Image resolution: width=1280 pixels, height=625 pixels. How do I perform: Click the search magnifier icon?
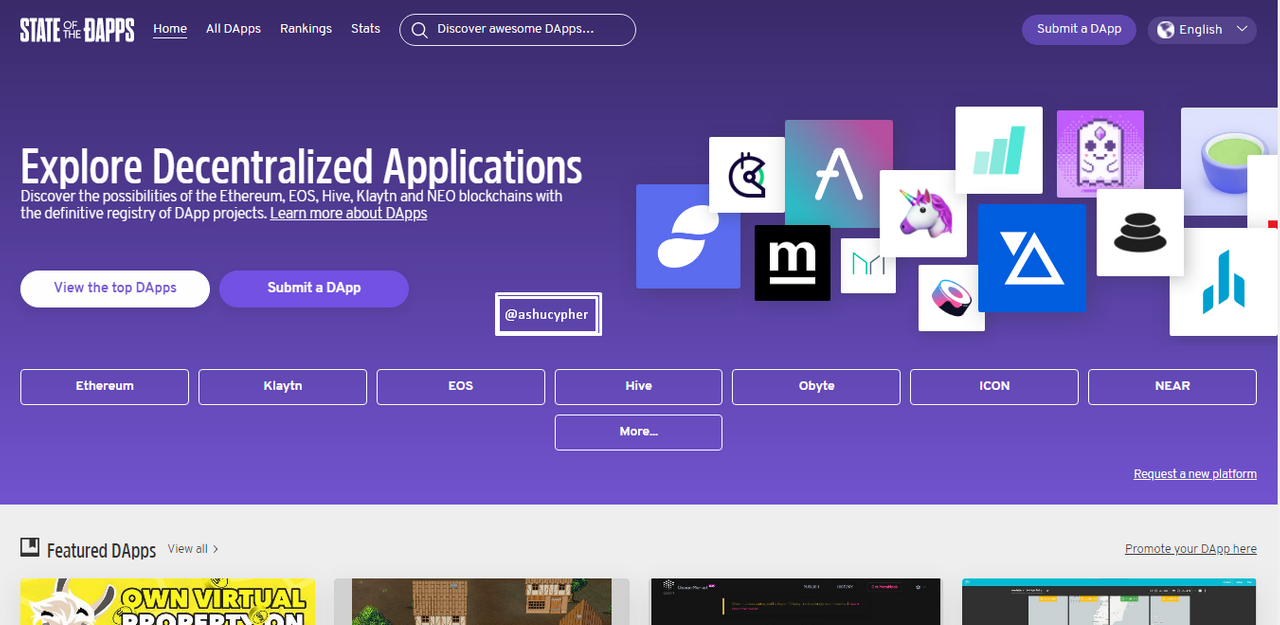coord(420,30)
